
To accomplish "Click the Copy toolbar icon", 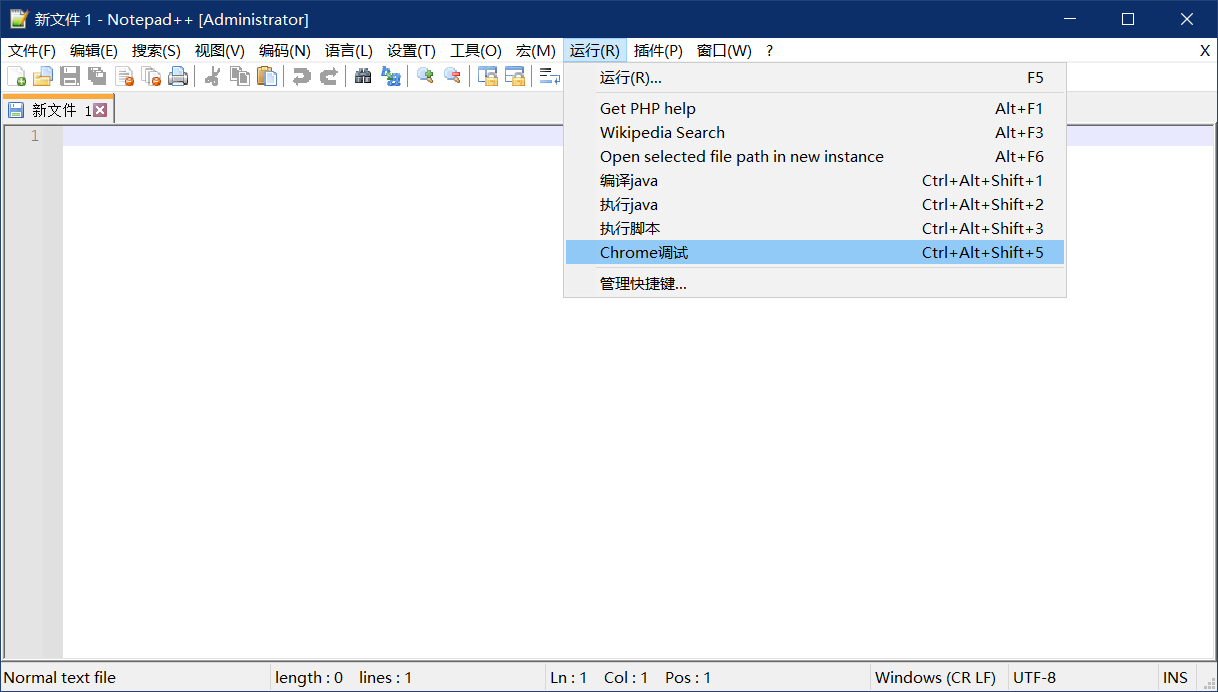I will 240,76.
